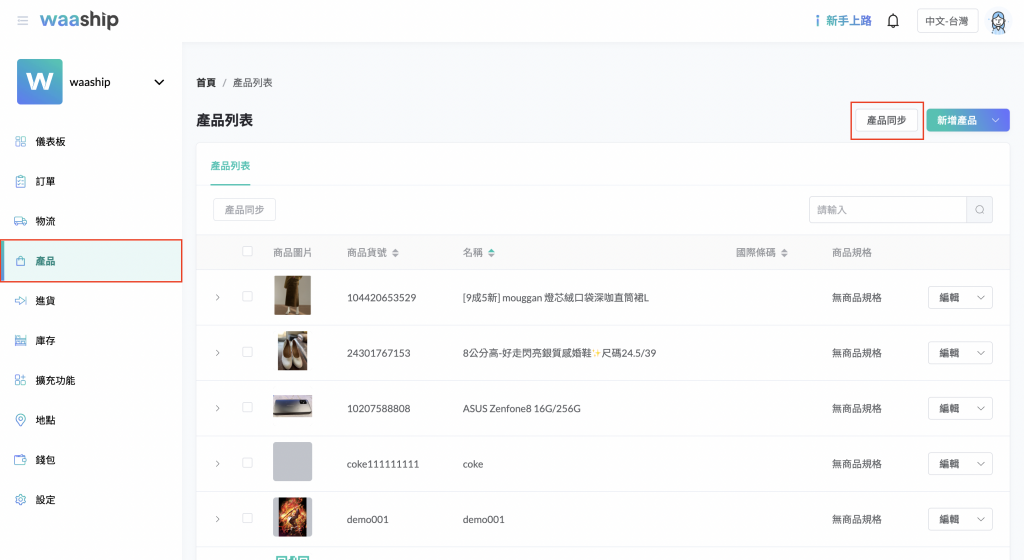This screenshot has width=1024, height=560.
Task: Click the search magnifier icon
Action: [x=979, y=210]
